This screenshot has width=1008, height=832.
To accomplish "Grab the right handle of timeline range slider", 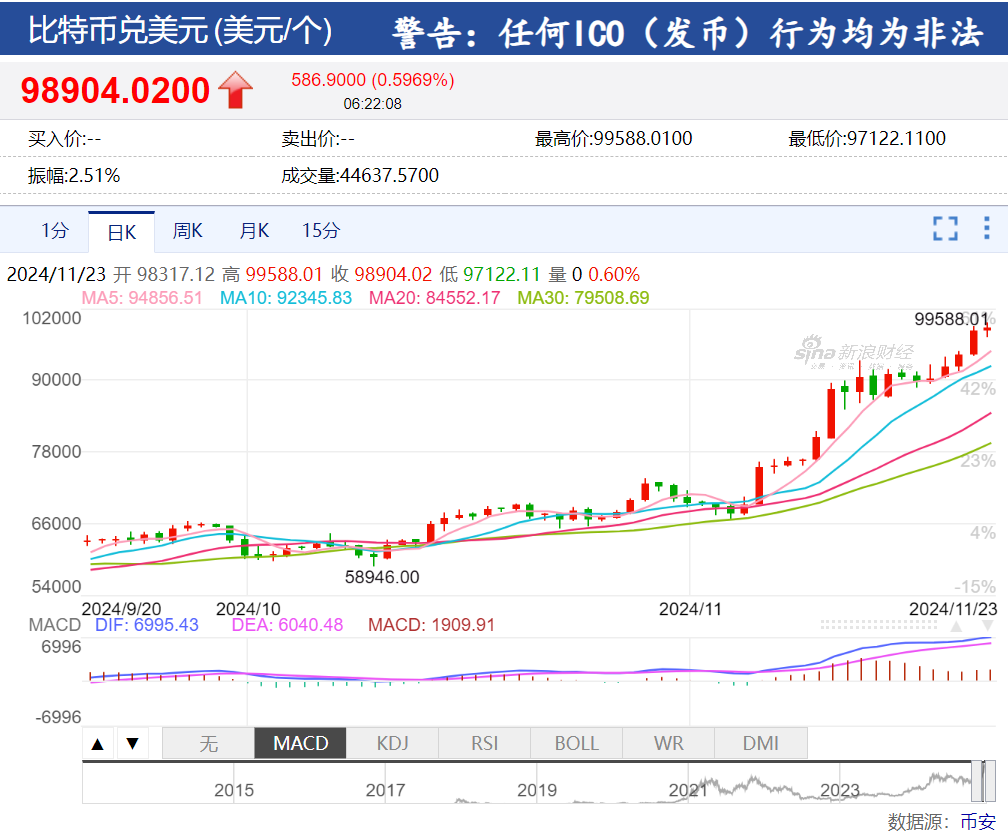I will pos(990,781).
